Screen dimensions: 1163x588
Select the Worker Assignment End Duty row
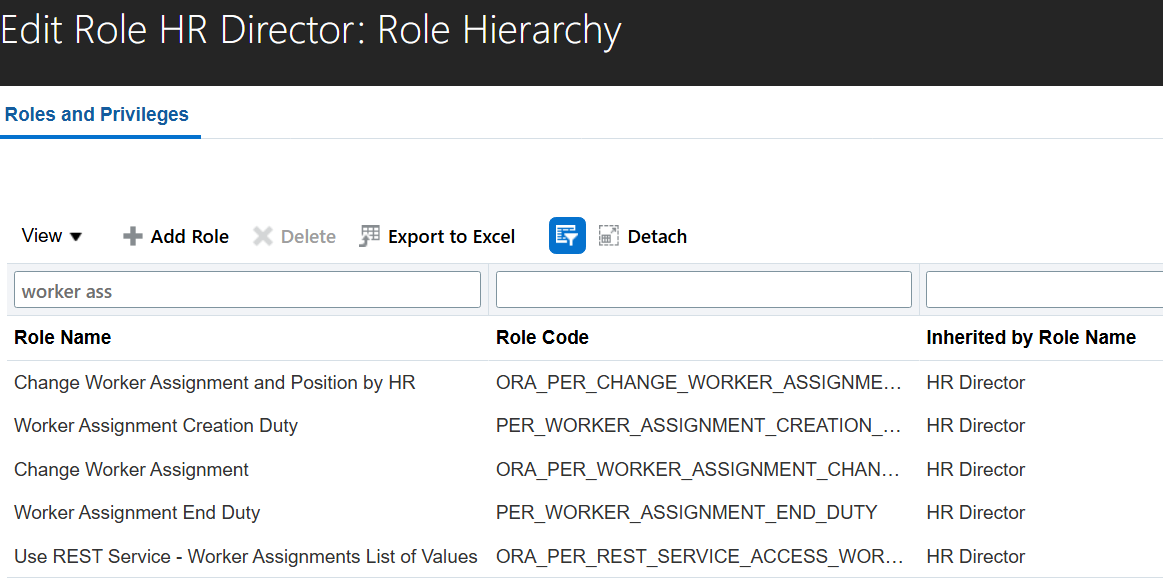[137, 512]
